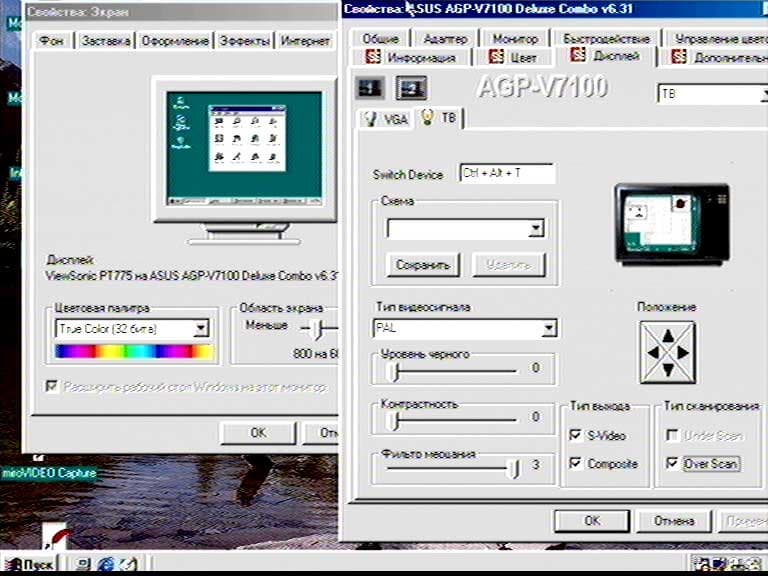Image resolution: width=768 pixels, height=576 pixels.
Task: Toggle extend Windows desktop checkbox
Action: click(x=52, y=386)
